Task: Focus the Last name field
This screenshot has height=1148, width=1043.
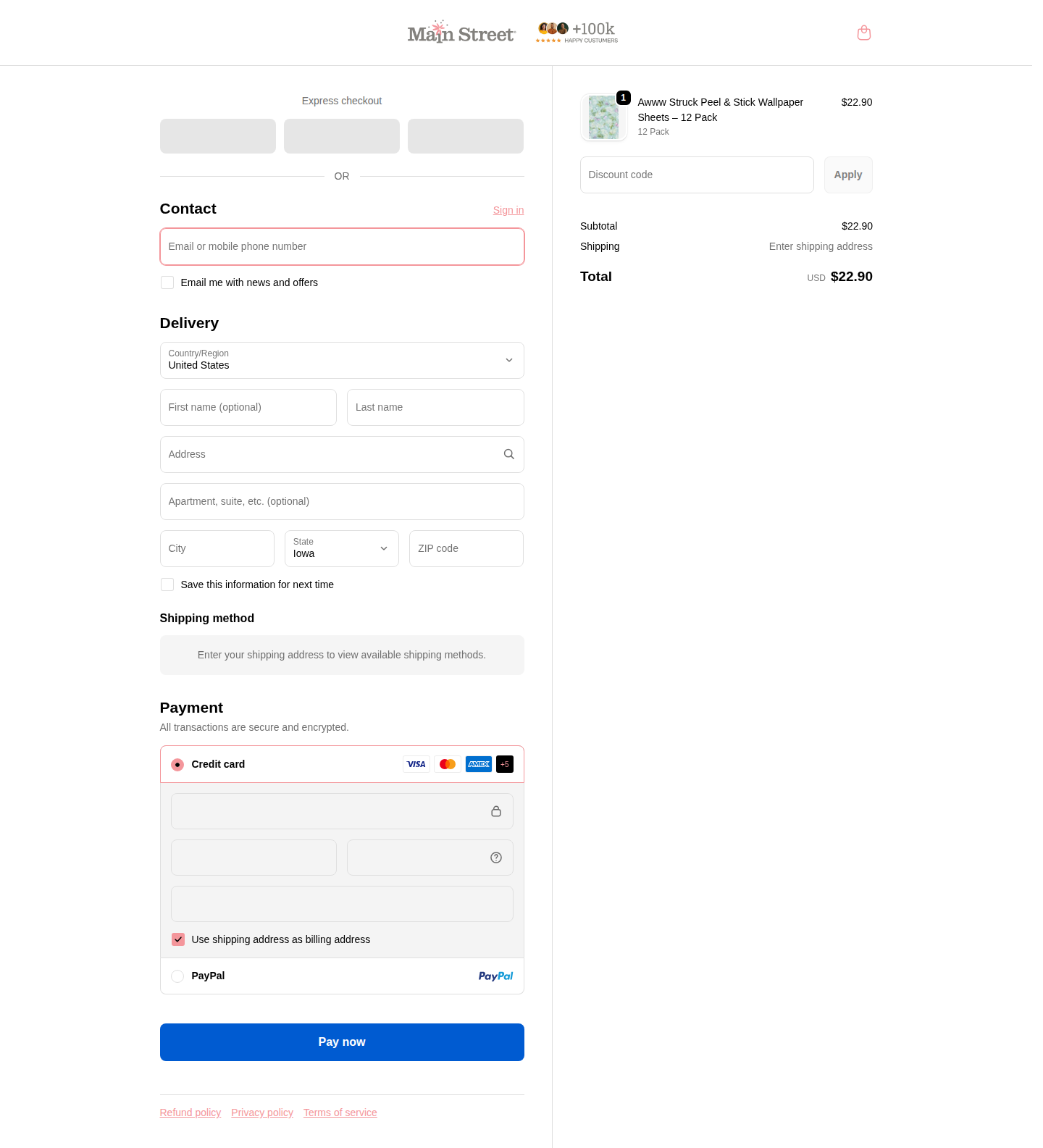Action: point(435,407)
